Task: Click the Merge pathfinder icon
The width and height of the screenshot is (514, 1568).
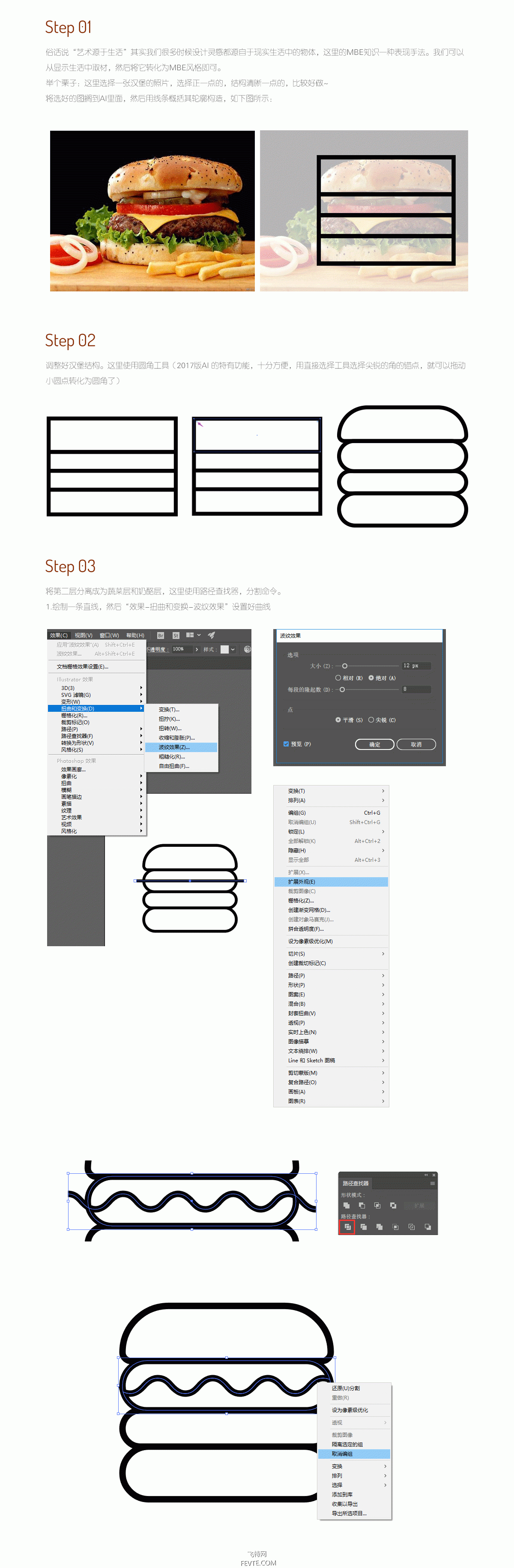Action: [379, 1226]
